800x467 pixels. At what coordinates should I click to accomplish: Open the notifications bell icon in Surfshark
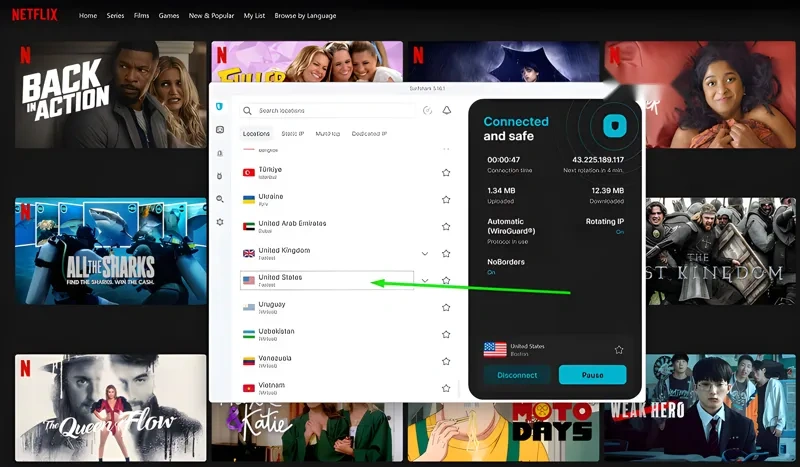click(x=446, y=110)
